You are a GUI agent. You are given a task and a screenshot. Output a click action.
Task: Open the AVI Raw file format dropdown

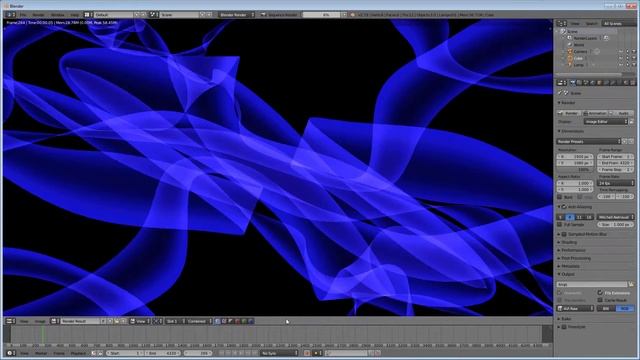[x=575, y=309]
